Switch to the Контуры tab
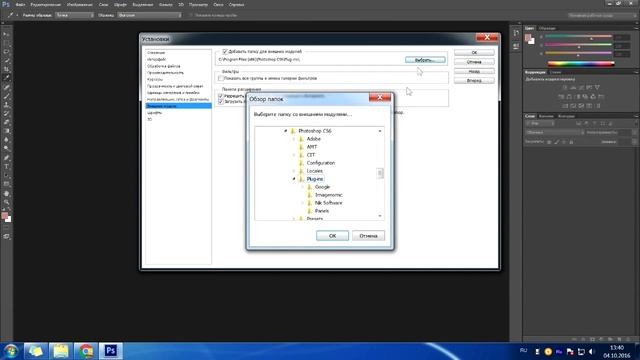640x360 pixels. [566, 116]
